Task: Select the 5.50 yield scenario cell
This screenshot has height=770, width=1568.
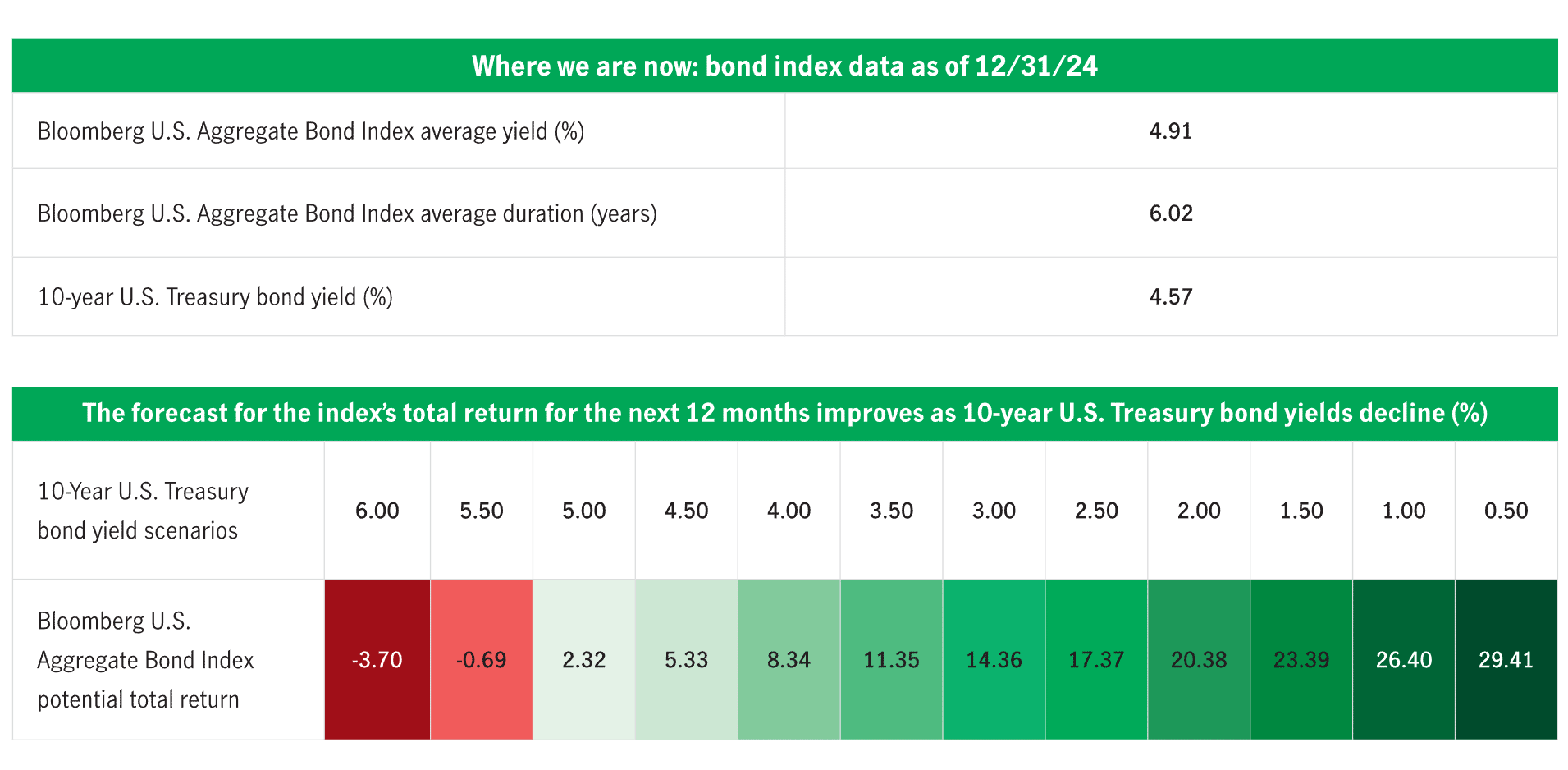Action: [x=481, y=511]
